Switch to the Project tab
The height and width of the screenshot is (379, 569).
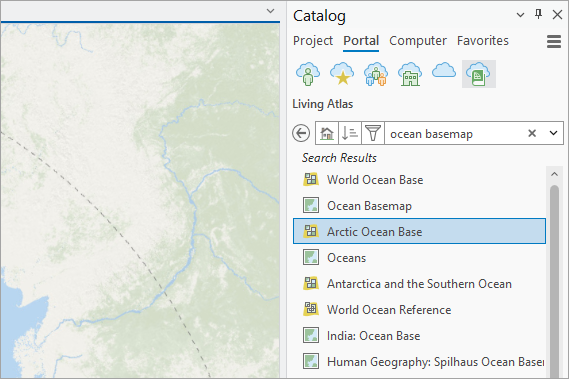coord(313,41)
